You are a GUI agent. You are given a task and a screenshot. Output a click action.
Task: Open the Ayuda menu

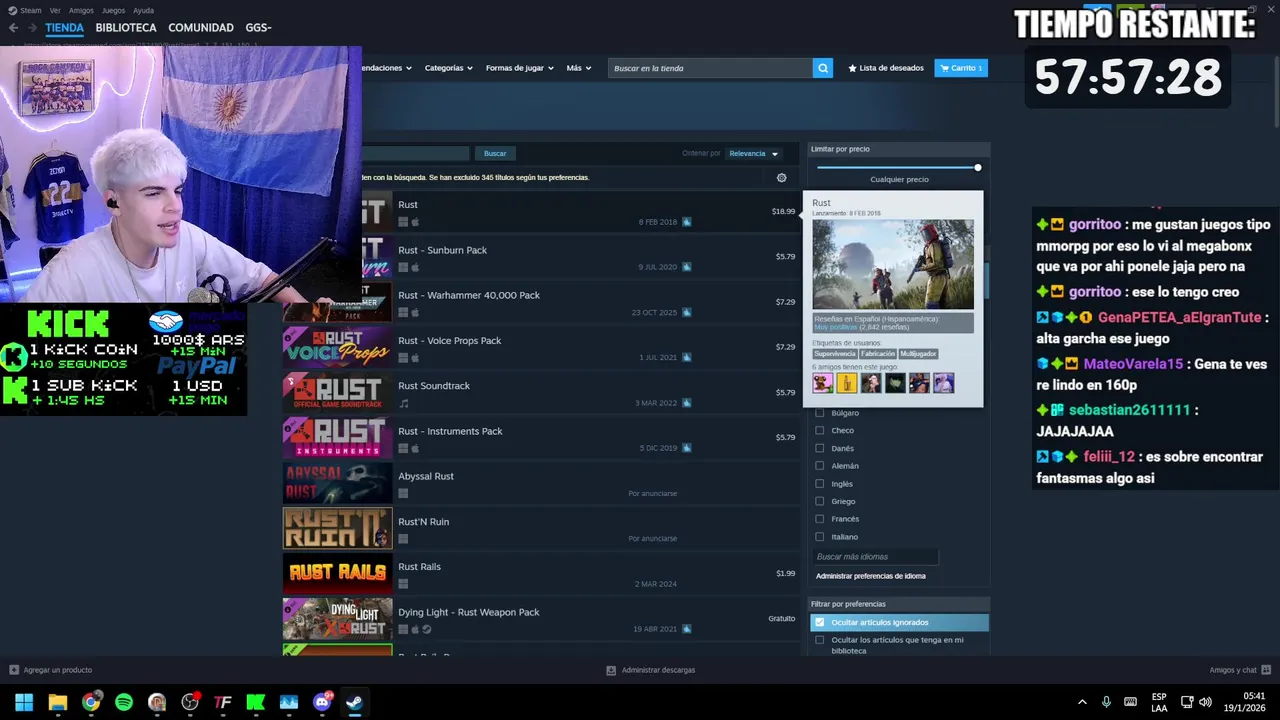tap(143, 10)
